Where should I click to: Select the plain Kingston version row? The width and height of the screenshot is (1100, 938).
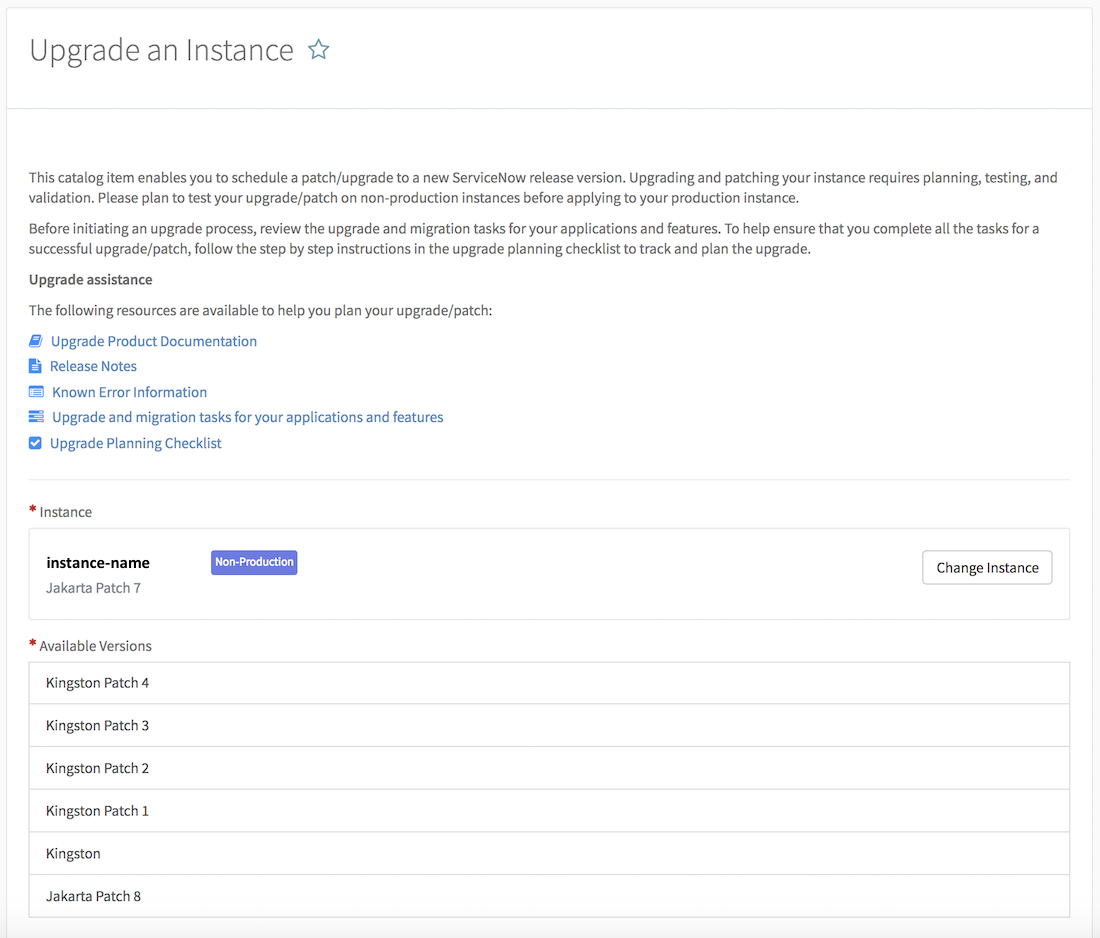[x=549, y=854]
